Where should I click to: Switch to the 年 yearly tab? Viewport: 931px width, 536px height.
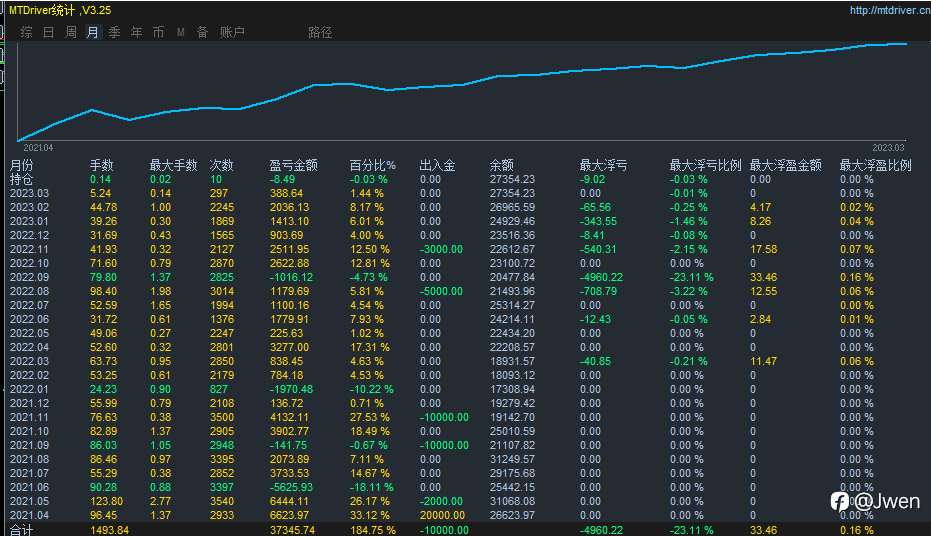point(137,32)
